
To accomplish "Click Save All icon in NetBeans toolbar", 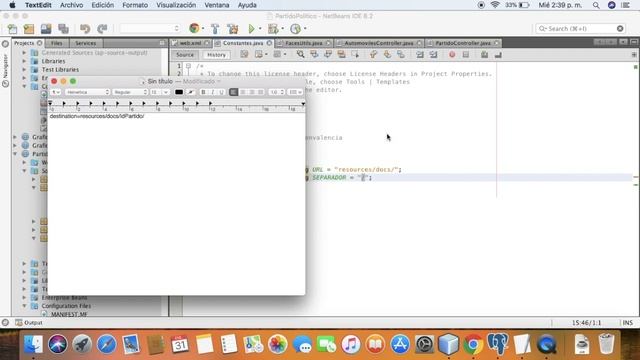I will (x=63, y=29).
